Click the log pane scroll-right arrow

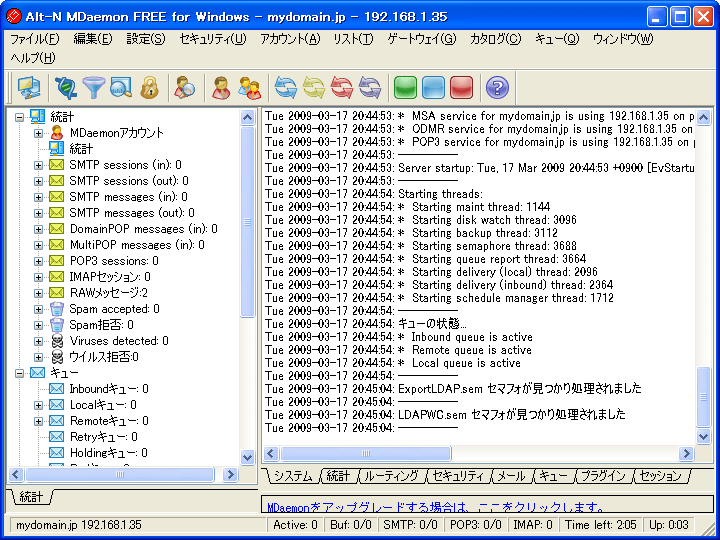tap(686, 454)
